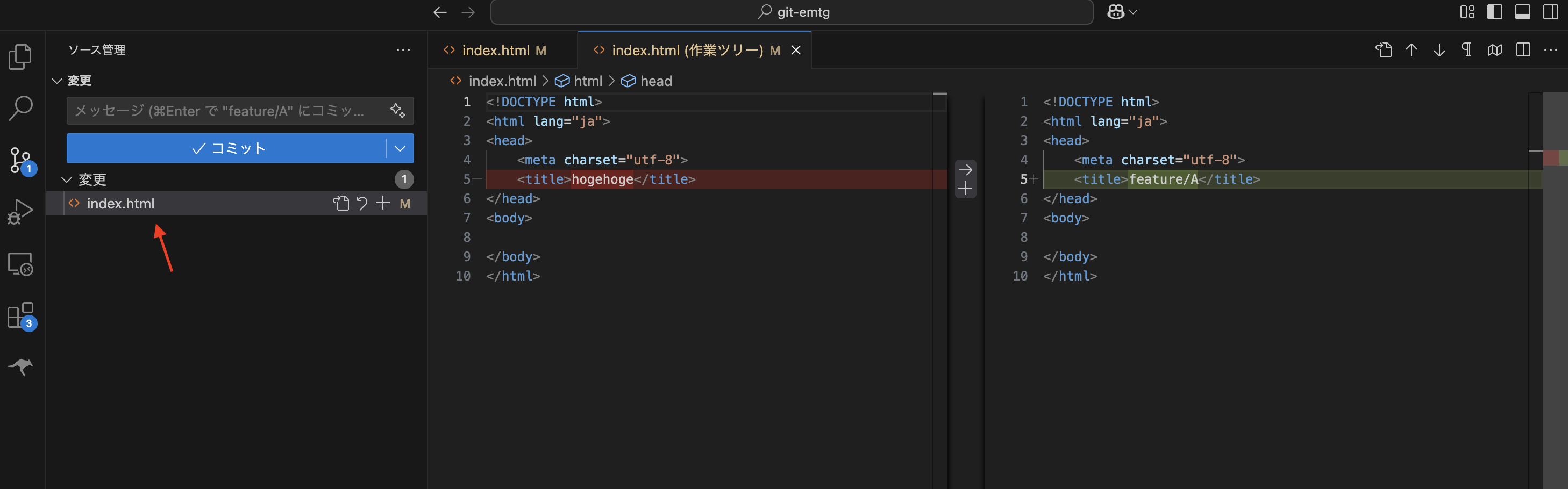Go back with the left navigation arrow
Viewport: 1568px width, 489px height.
(x=440, y=12)
